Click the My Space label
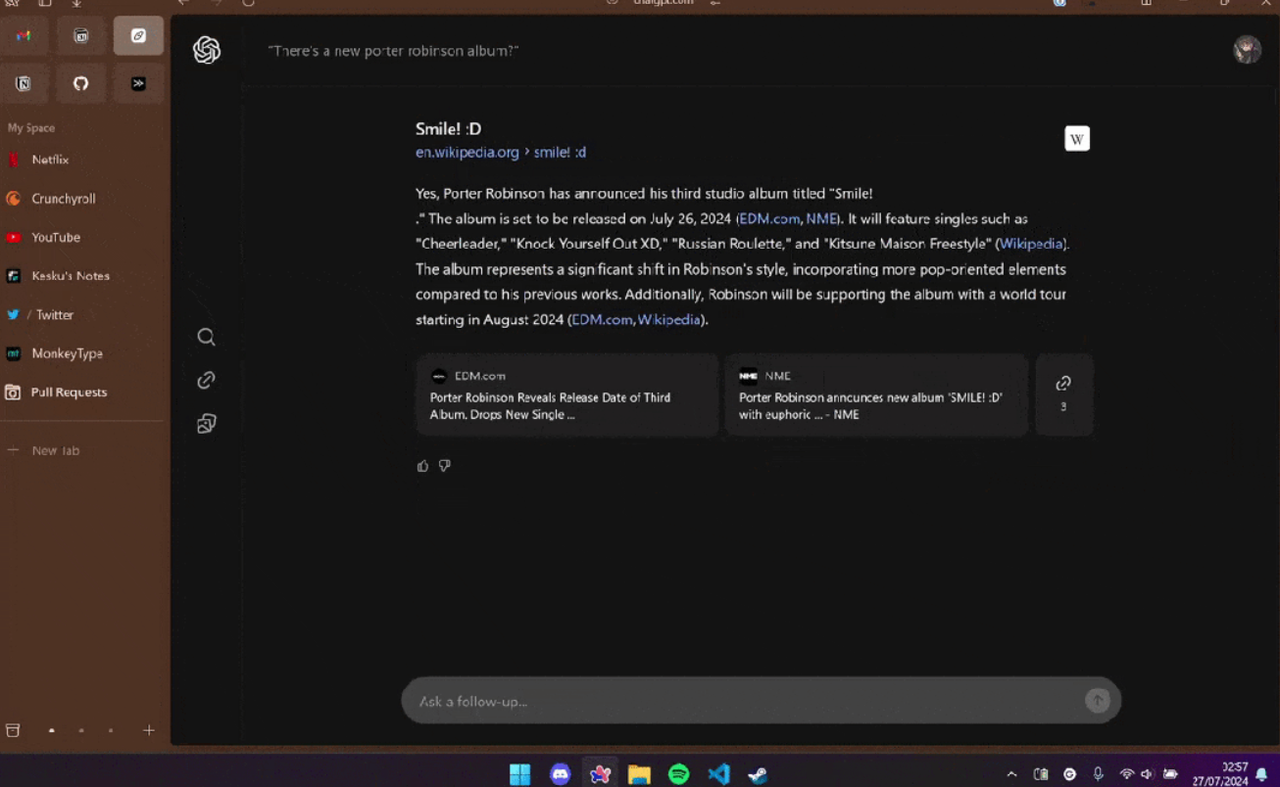This screenshot has width=1280, height=787. (31, 128)
